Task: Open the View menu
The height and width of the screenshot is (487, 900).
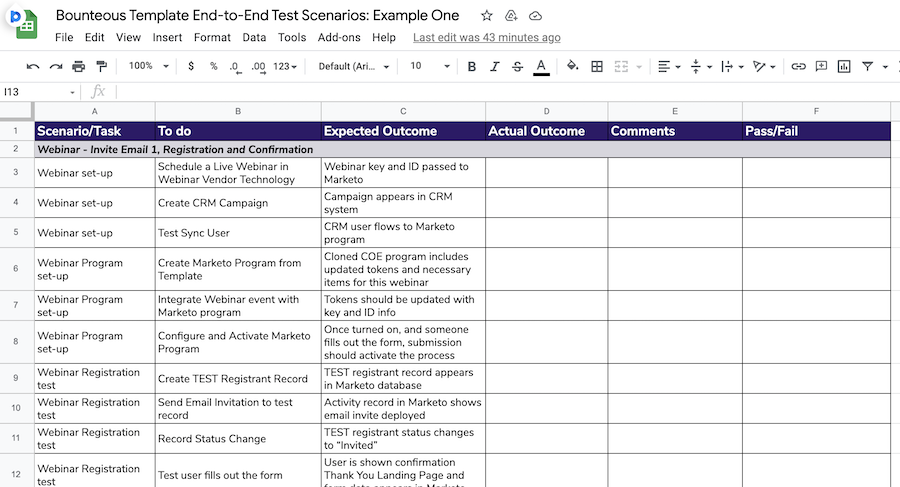Action: point(128,37)
